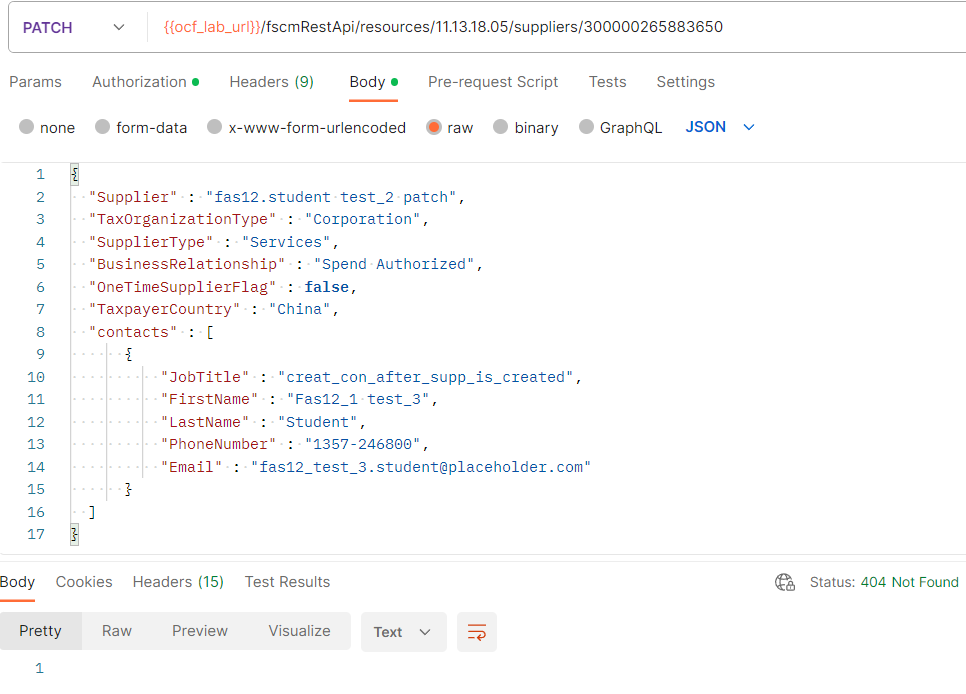
Task: Open the Text response format dropdown
Action: [x=403, y=632]
